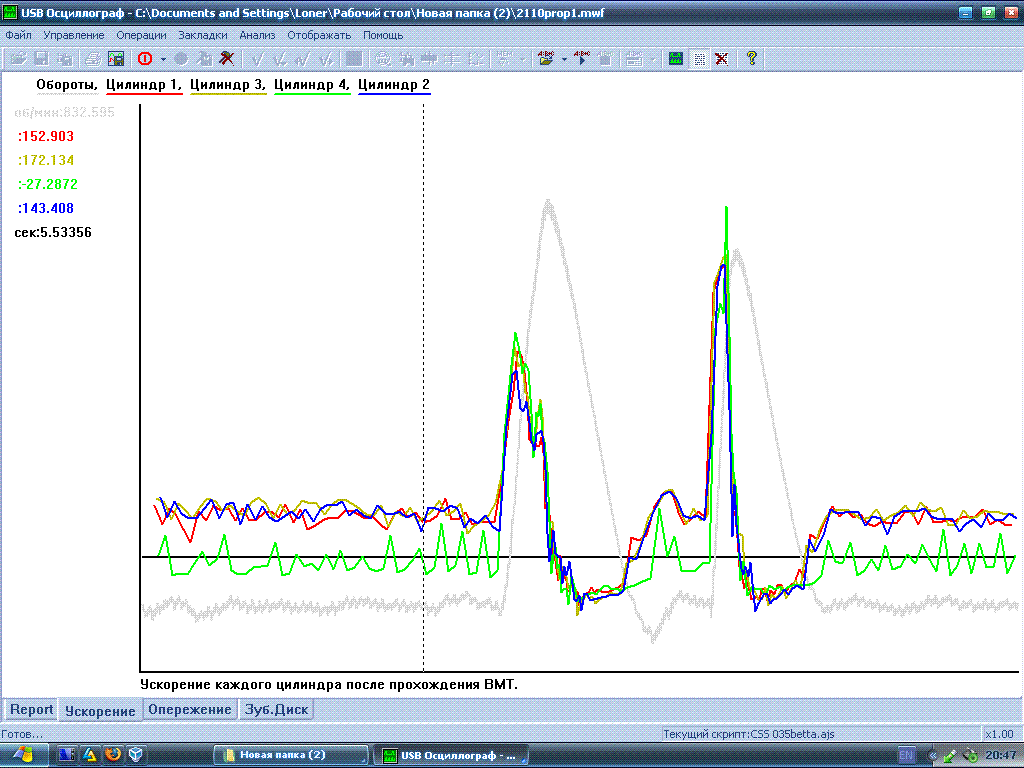Toggle the grid display toolbar button
Viewport: 1024px width, 768px height.
tap(699, 59)
